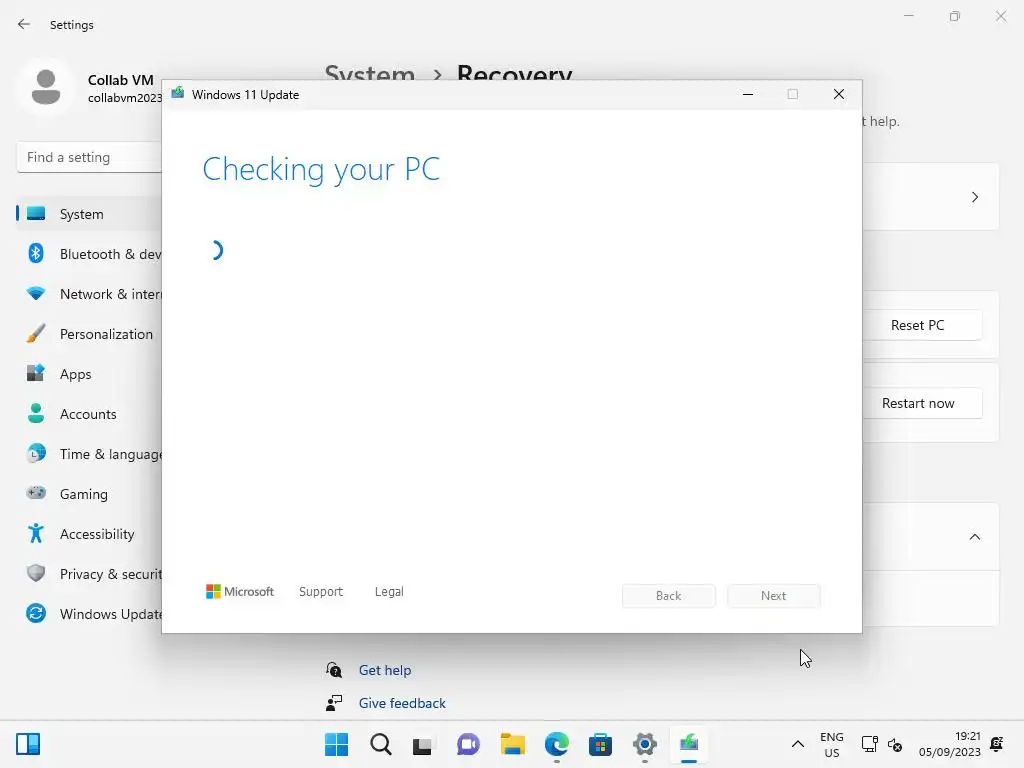Open the Collab VM account profile

click(x=91, y=88)
